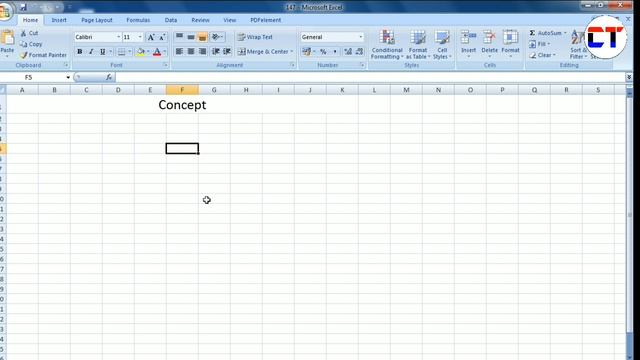Viewport: 640px width, 360px height.
Task: Open the Name Box dropdown arrow
Action: pos(68,77)
